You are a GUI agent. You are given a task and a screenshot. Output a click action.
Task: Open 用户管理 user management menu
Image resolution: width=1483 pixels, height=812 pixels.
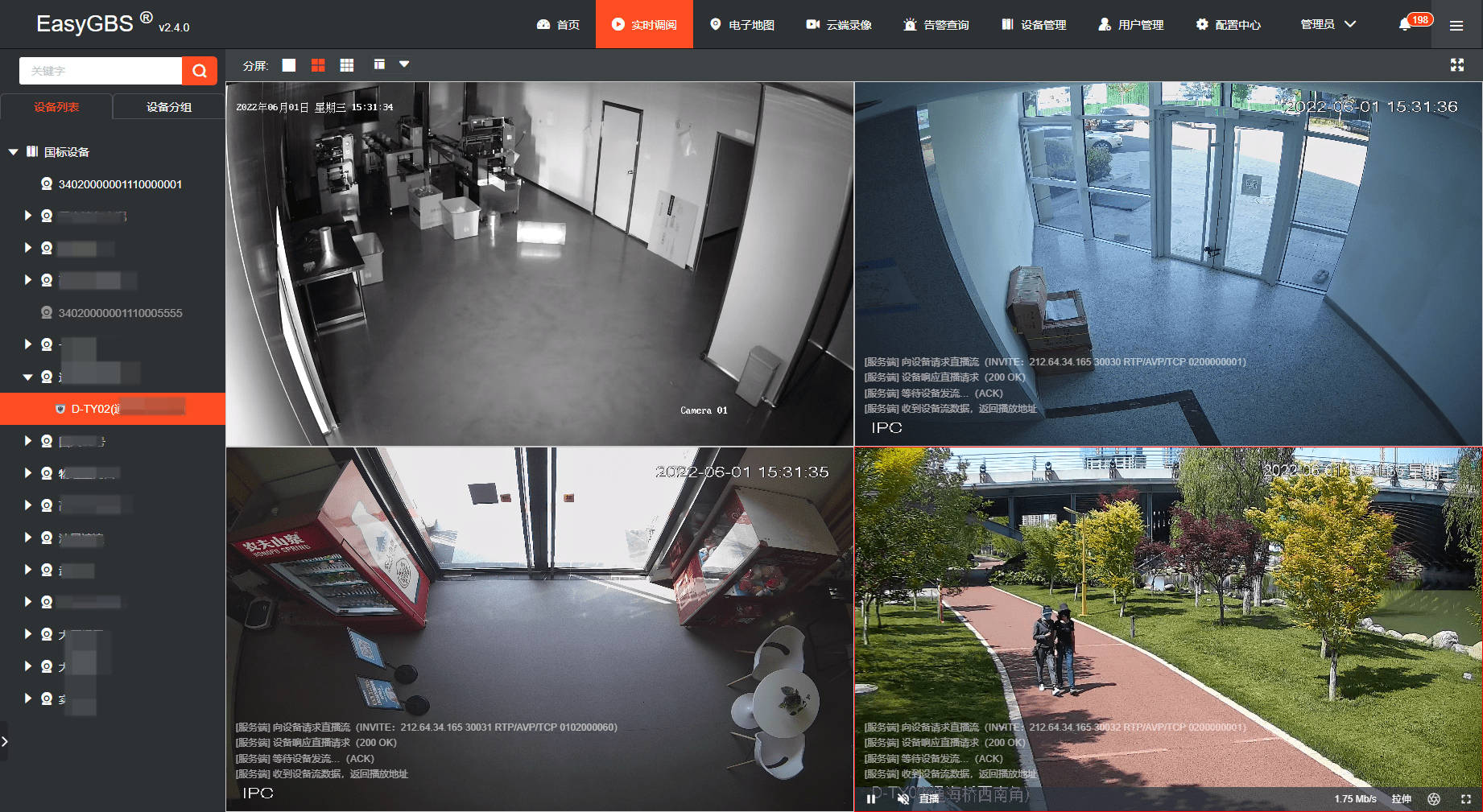1131,25
